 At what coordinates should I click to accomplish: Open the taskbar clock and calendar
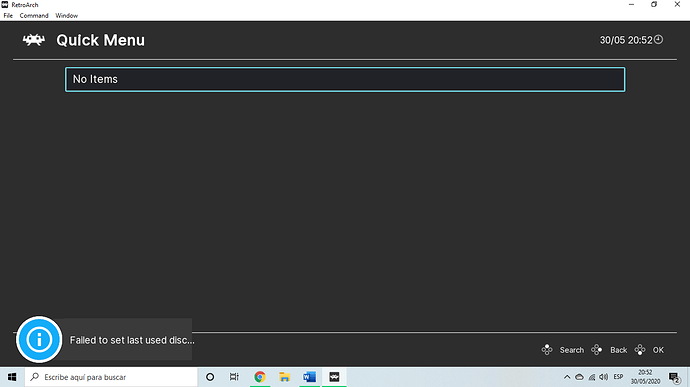pyautogui.click(x=645, y=377)
